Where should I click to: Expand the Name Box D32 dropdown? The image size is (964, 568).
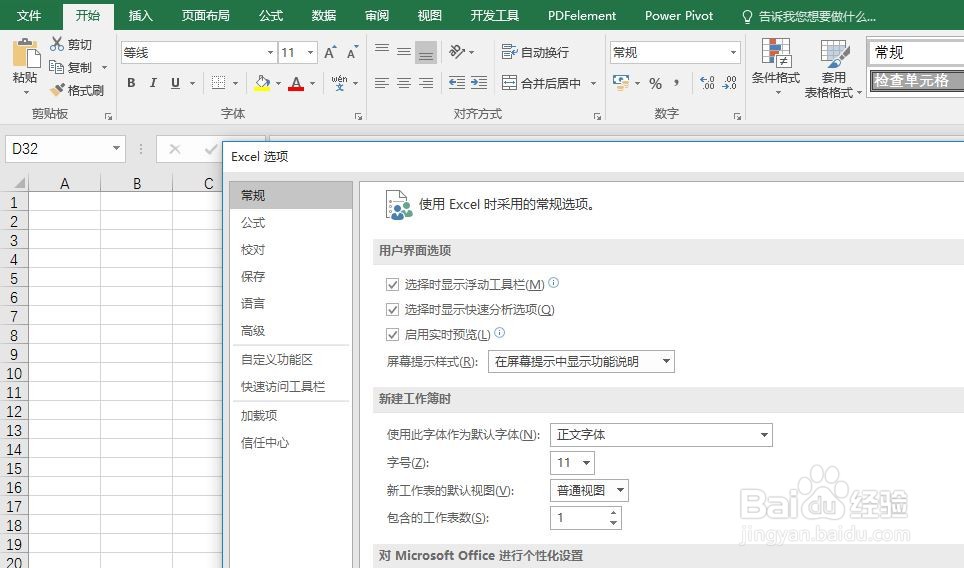pyautogui.click(x=116, y=148)
